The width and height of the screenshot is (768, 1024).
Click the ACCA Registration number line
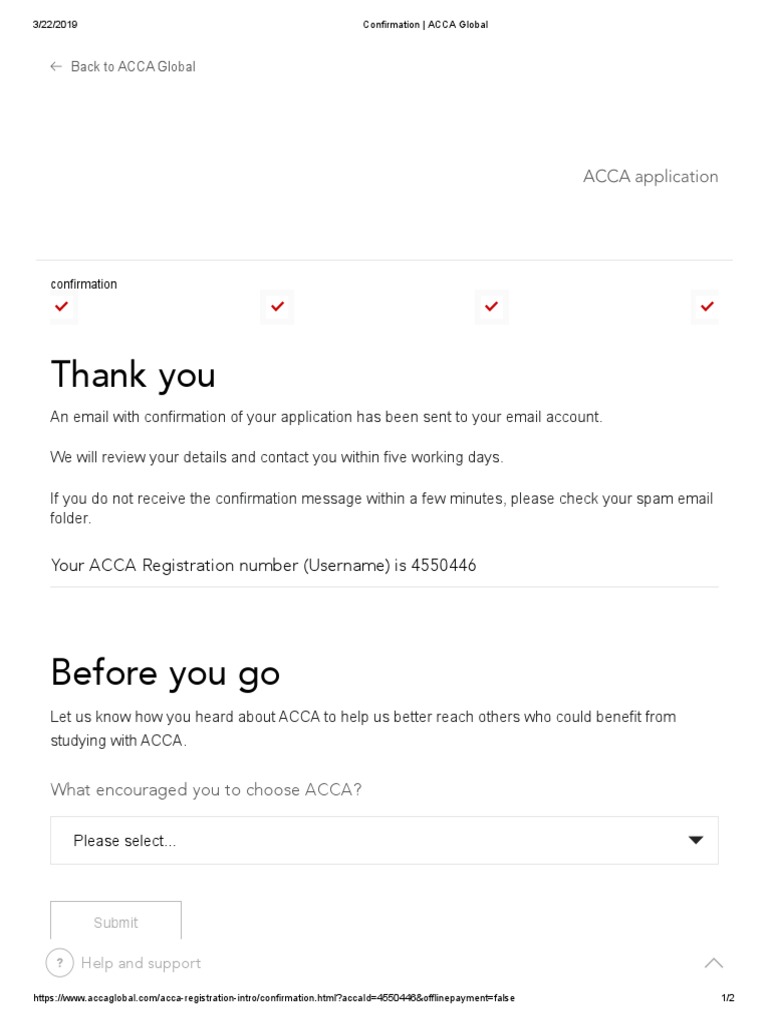coord(264,566)
